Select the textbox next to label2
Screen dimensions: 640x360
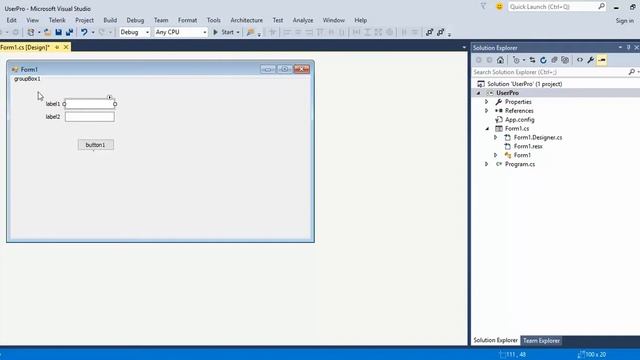point(90,117)
